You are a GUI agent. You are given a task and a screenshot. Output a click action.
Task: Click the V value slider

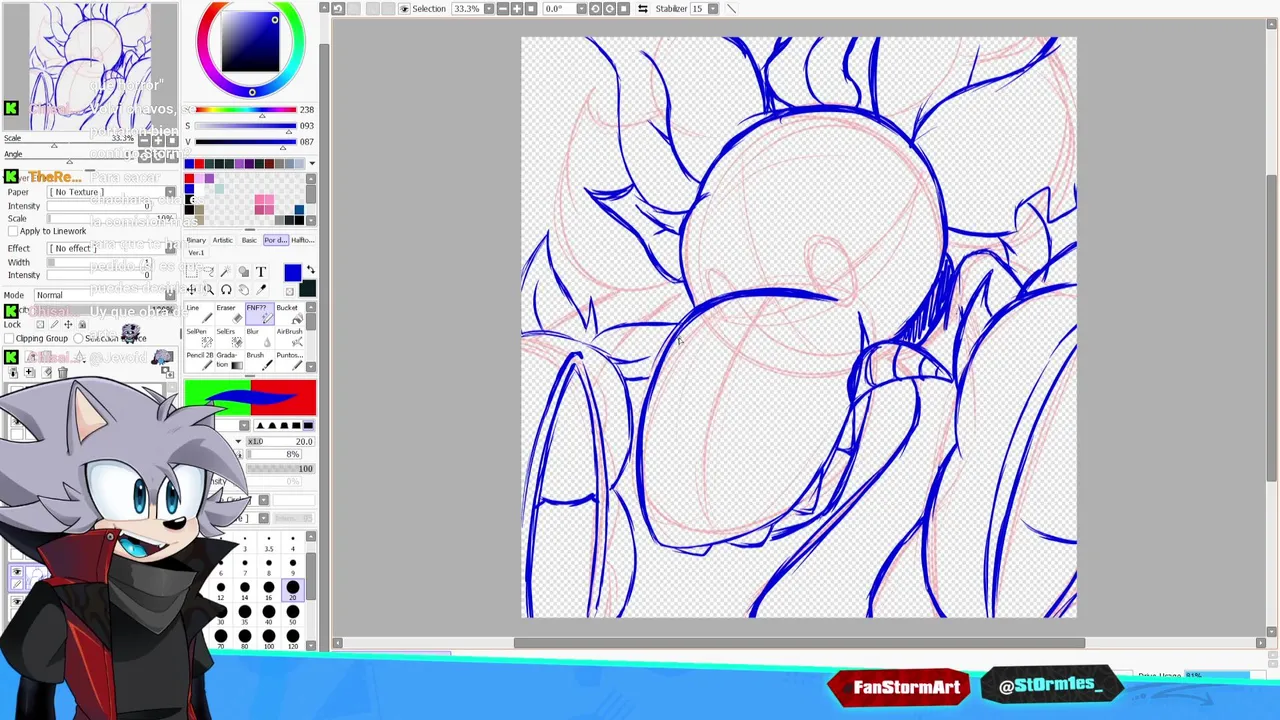[x=245, y=142]
